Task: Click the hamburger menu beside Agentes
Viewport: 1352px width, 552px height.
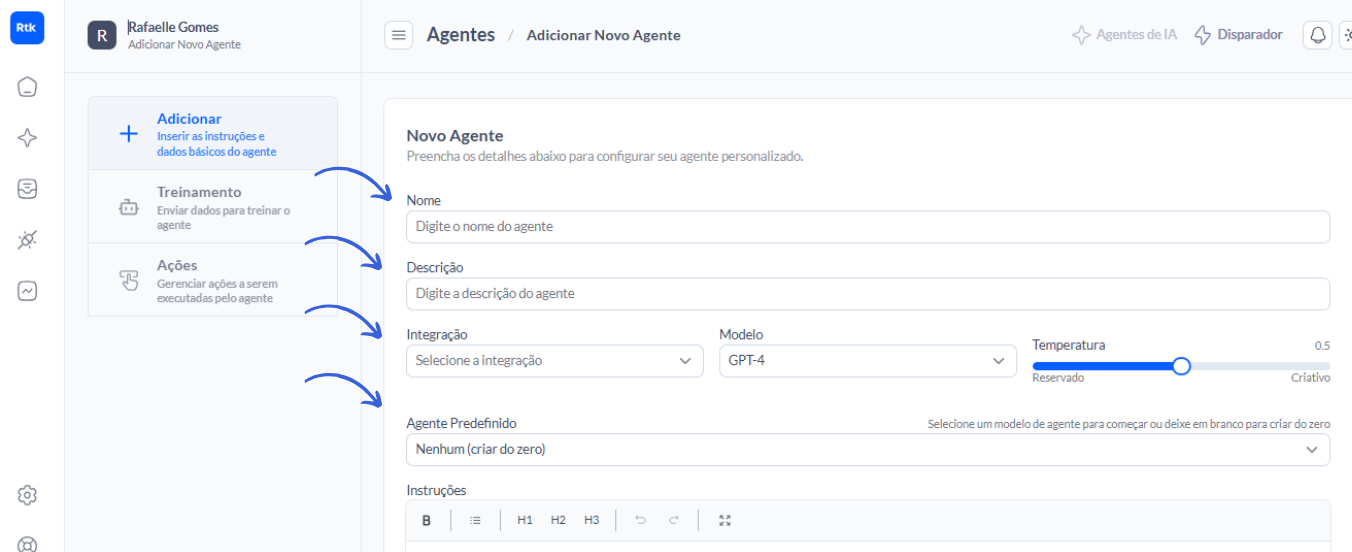Action: [x=399, y=35]
